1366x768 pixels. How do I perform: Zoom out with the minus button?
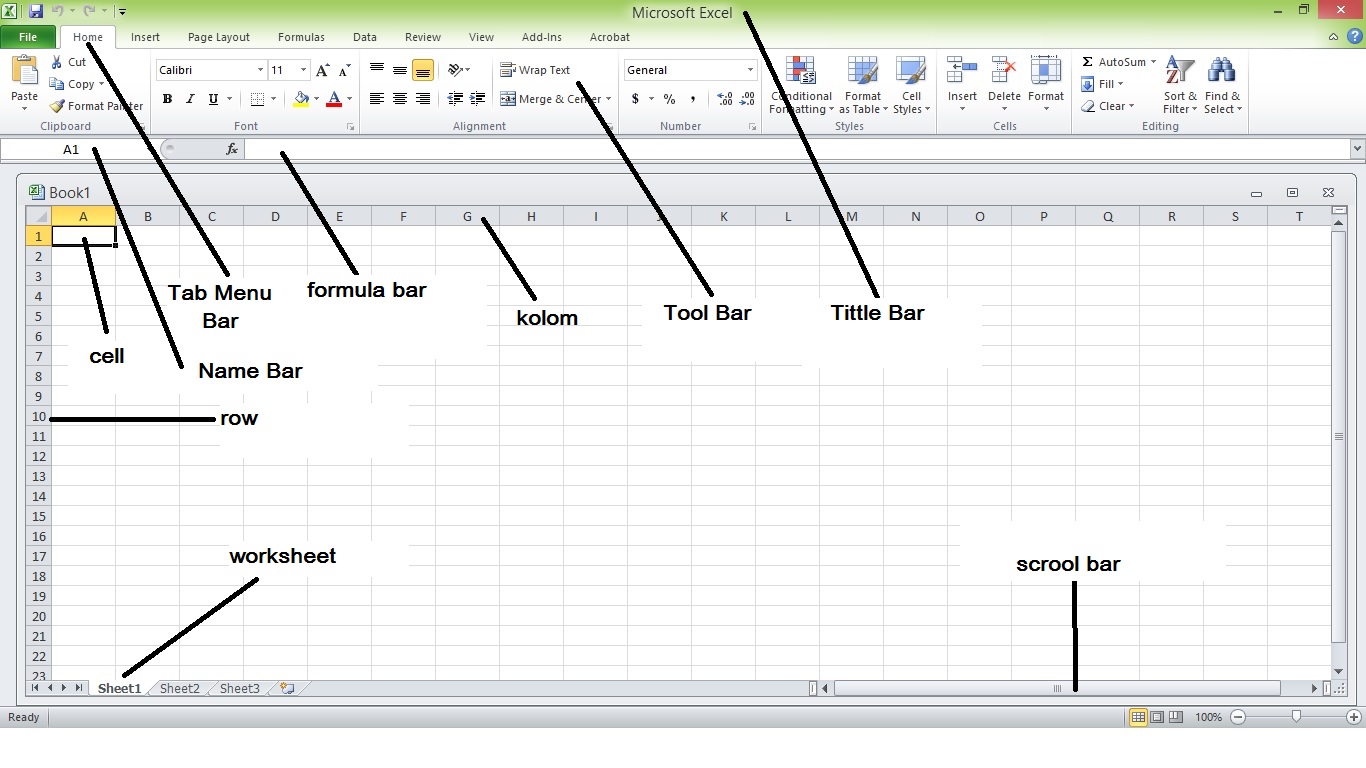[x=1238, y=717]
